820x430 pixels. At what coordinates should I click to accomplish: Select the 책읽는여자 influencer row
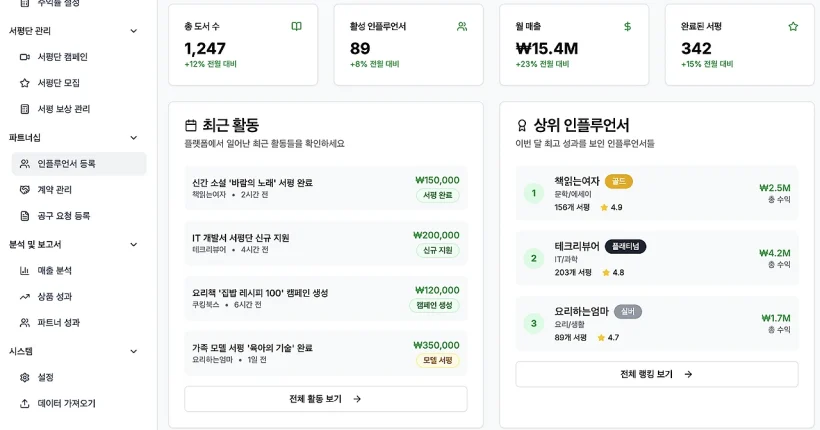(656, 193)
